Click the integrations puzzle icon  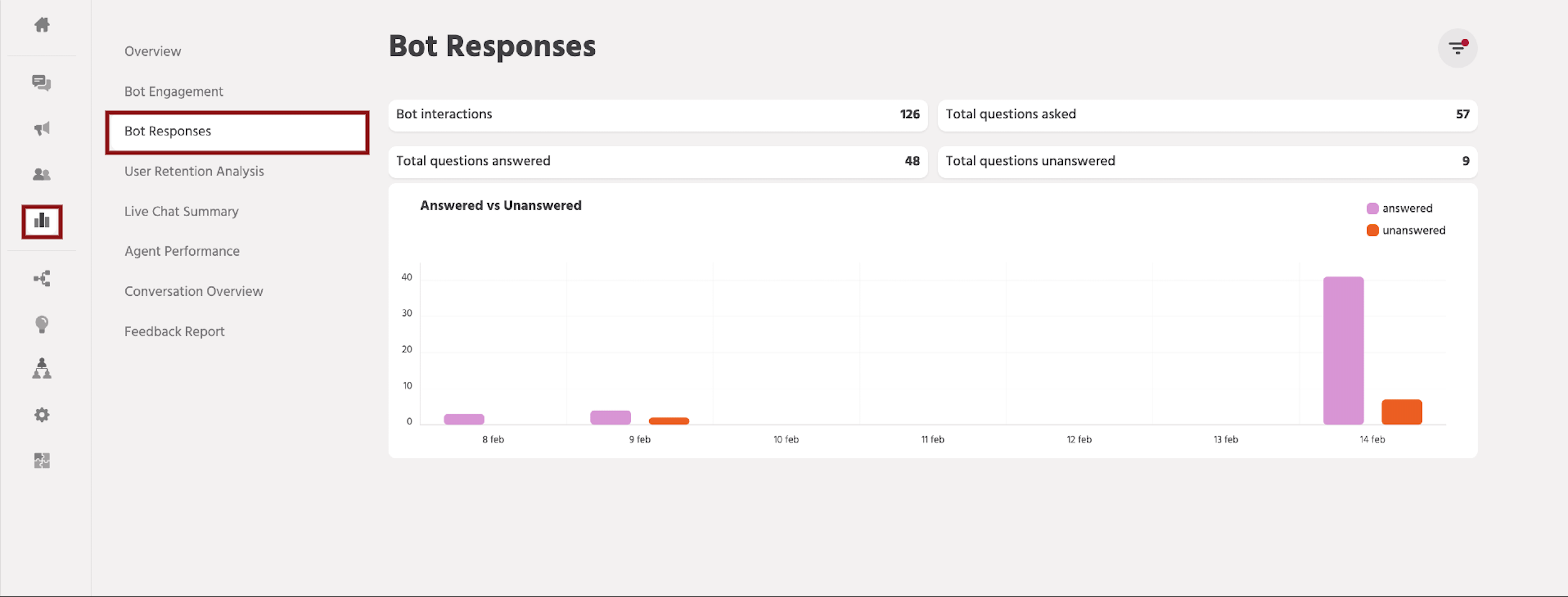pos(41,461)
